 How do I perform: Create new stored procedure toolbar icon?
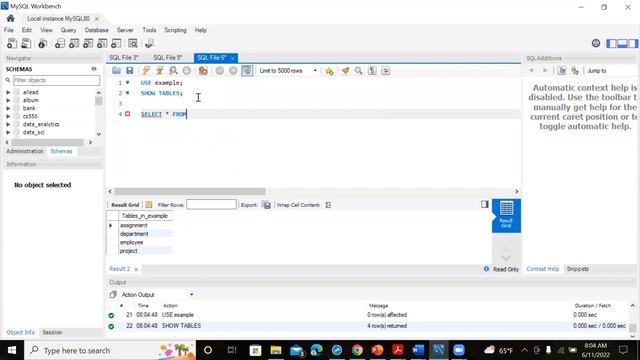(102, 43)
